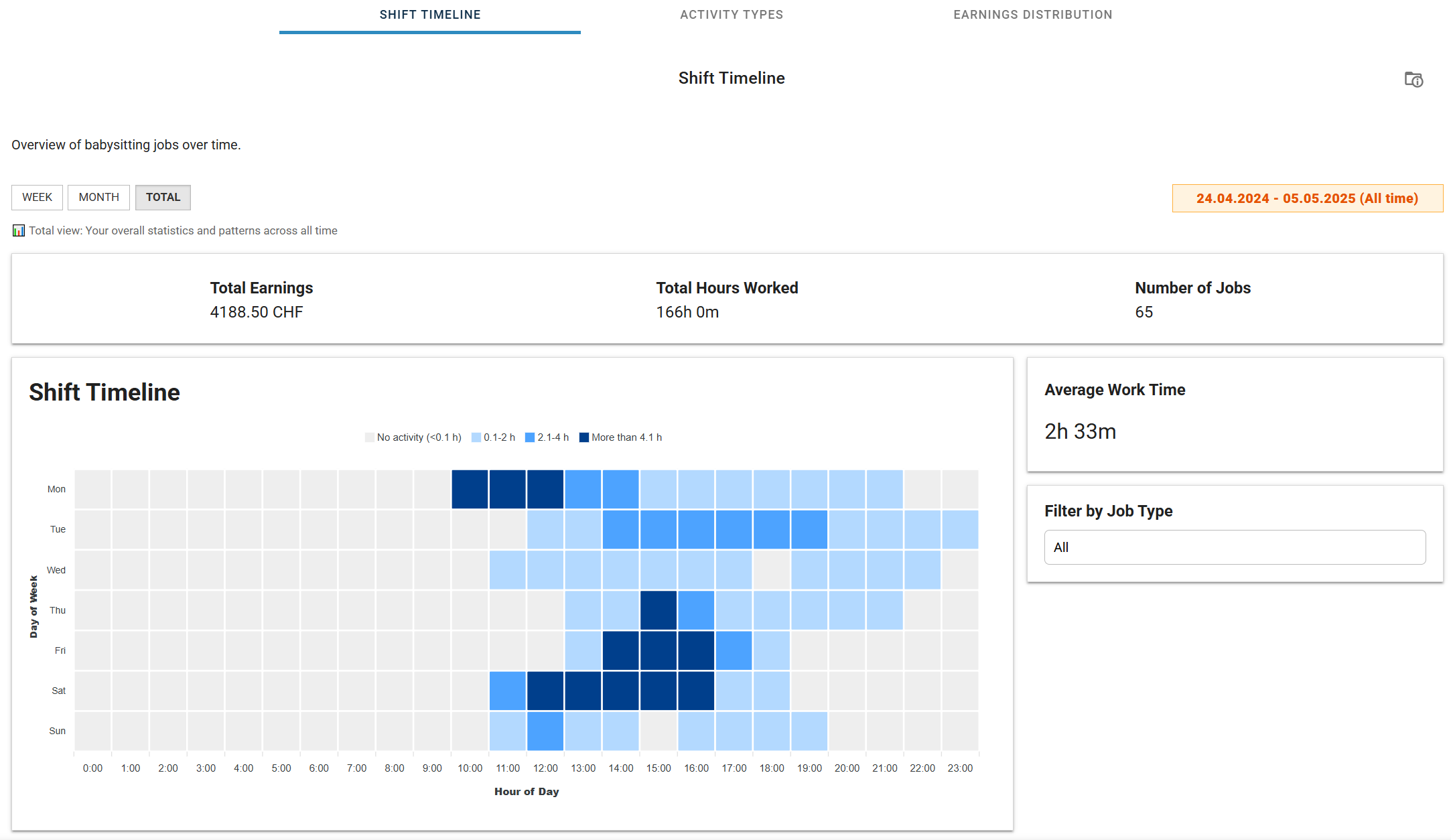Image resolution: width=1451 pixels, height=840 pixels.
Task: Open the Activity Types tab
Action: click(x=732, y=15)
